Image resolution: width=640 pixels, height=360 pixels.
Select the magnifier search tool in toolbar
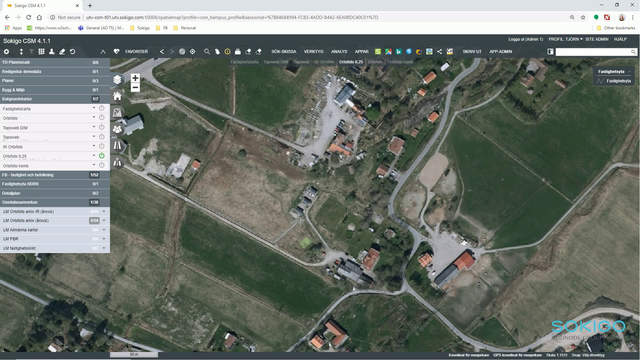point(207,51)
